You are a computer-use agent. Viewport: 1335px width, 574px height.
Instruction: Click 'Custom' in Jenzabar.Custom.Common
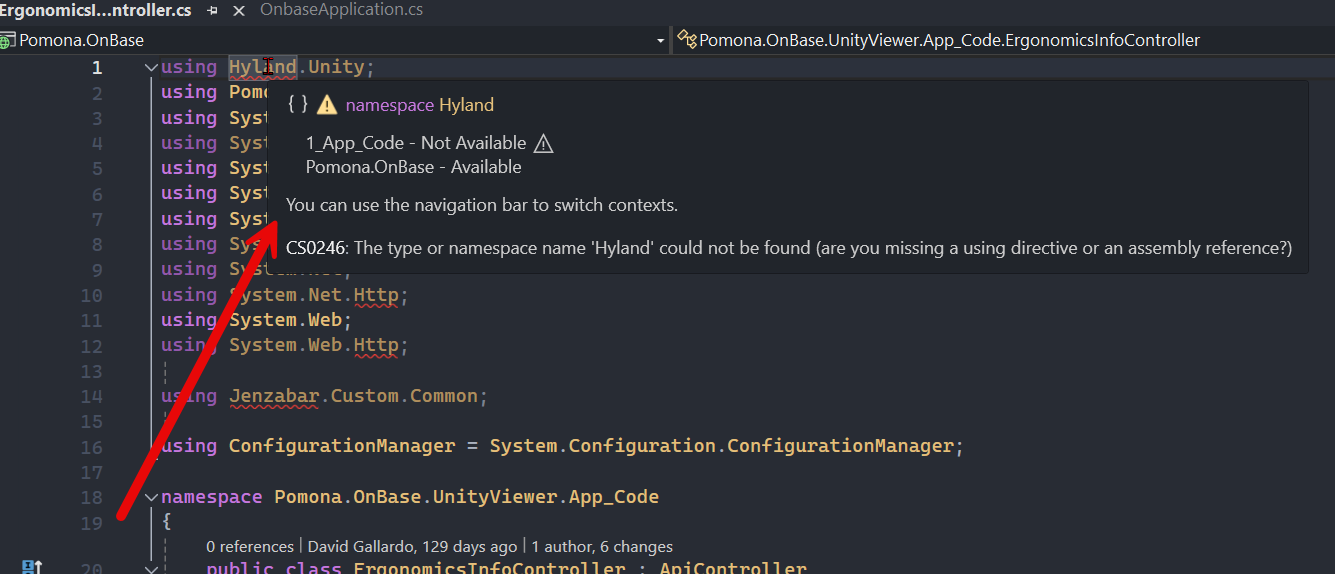click(x=365, y=396)
